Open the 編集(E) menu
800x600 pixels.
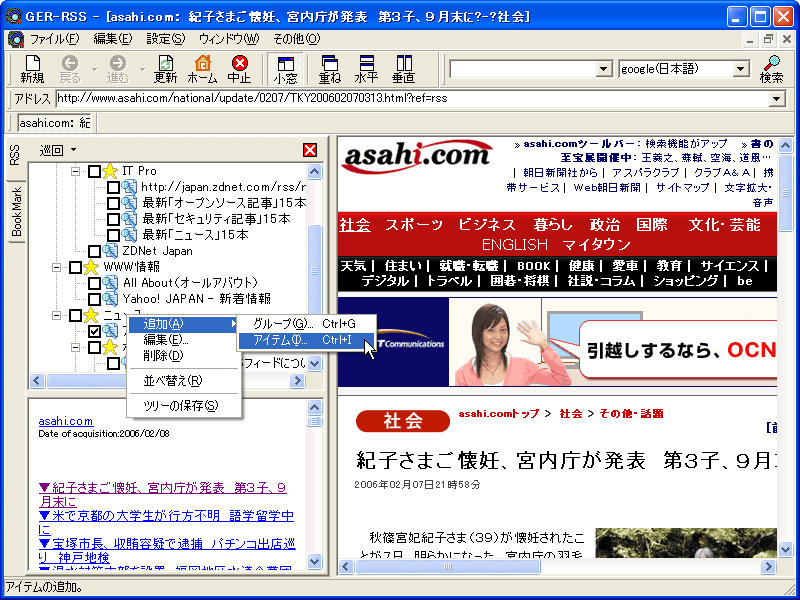pos(112,39)
